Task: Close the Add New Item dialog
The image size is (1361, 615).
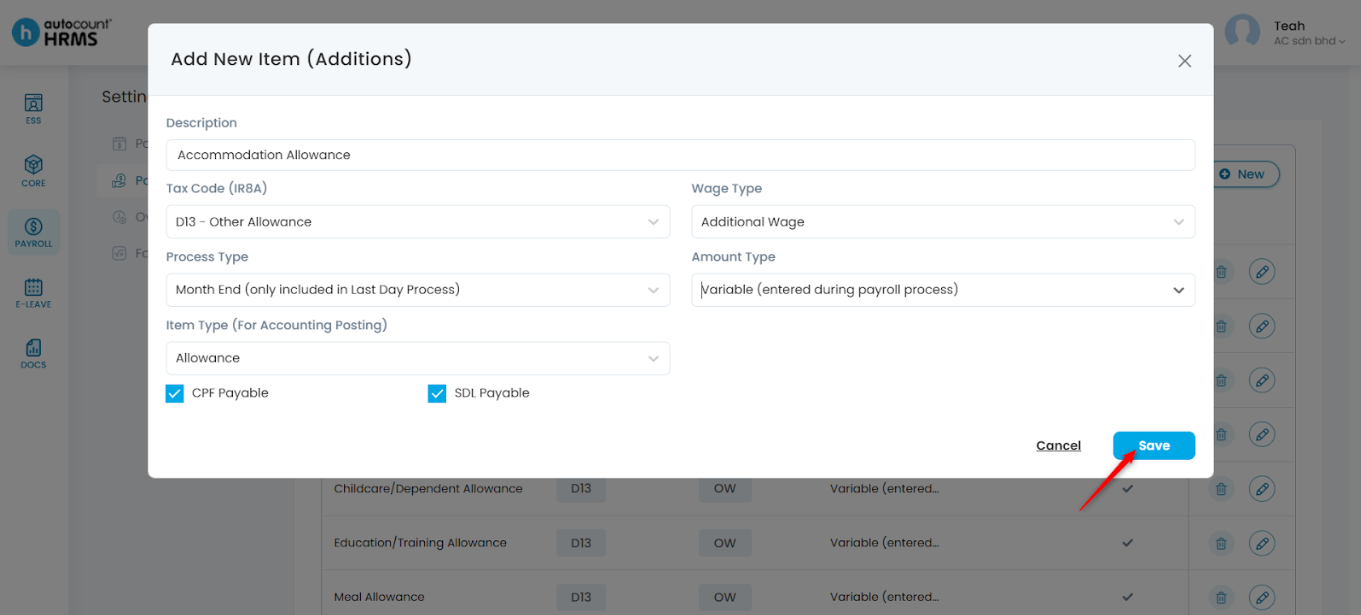Action: coord(1184,61)
